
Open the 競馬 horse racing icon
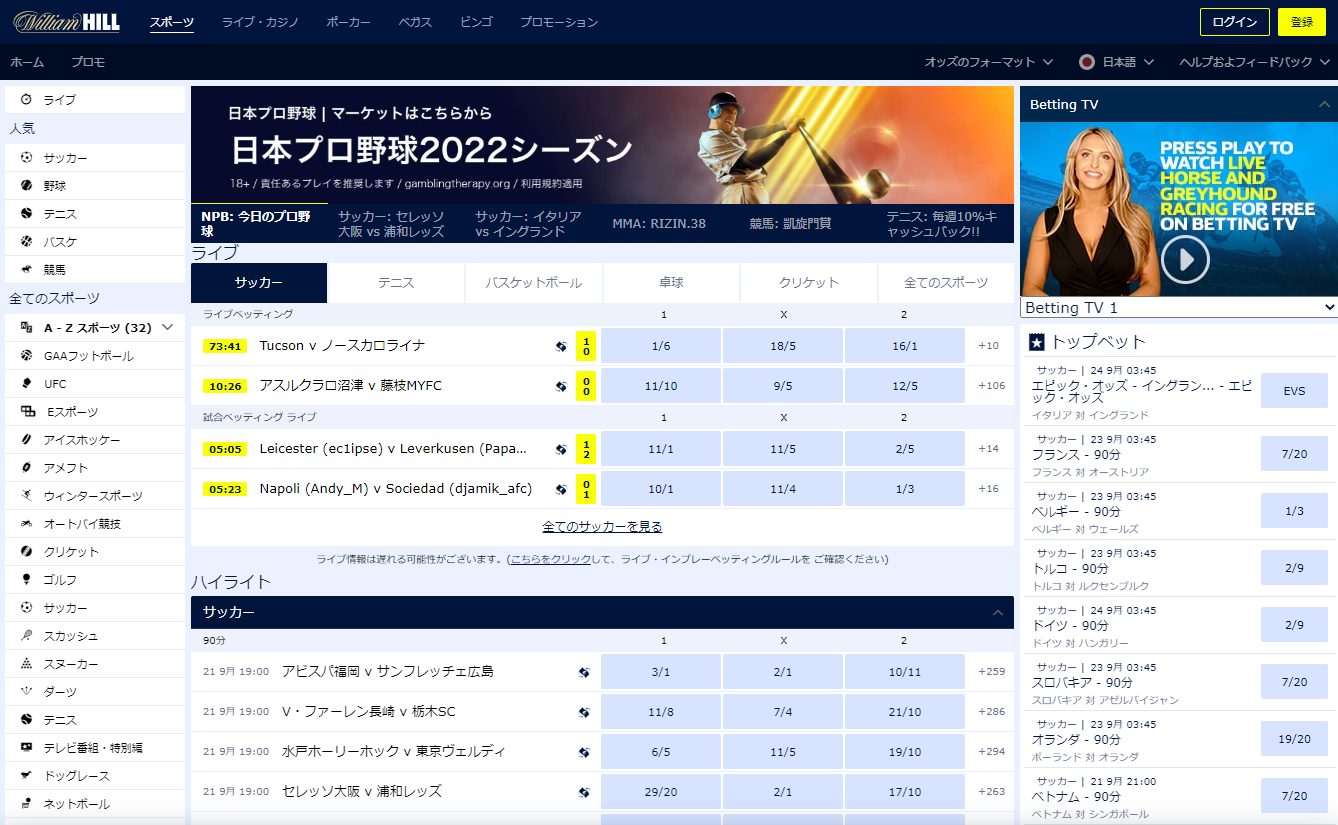[26, 270]
